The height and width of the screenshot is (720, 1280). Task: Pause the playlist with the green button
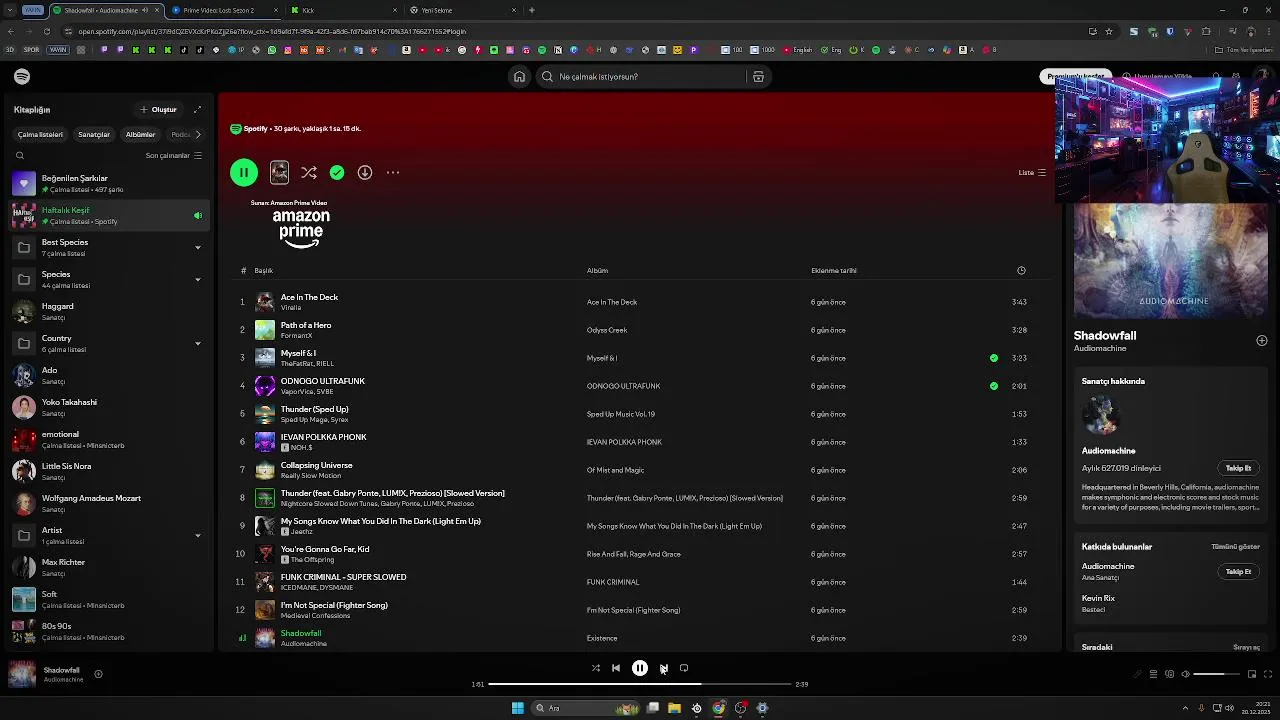point(244,172)
